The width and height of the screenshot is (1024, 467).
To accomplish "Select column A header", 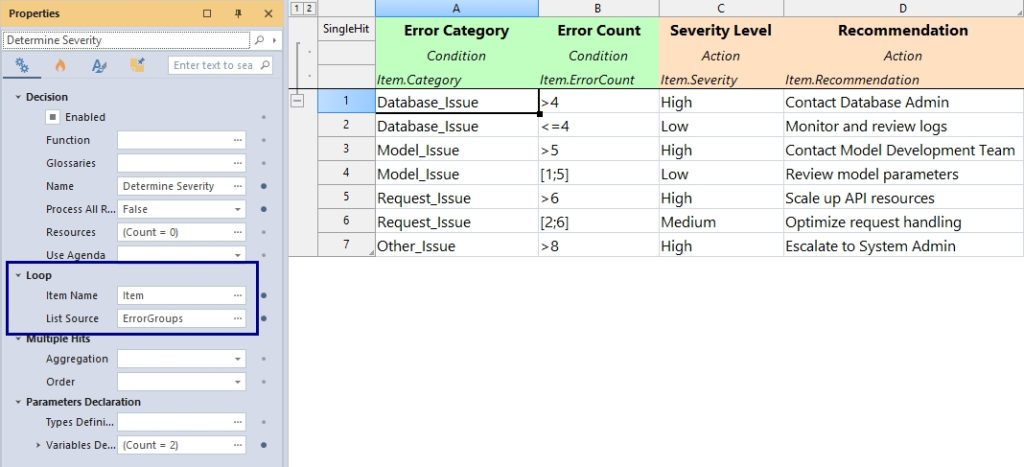I will pyautogui.click(x=456, y=8).
